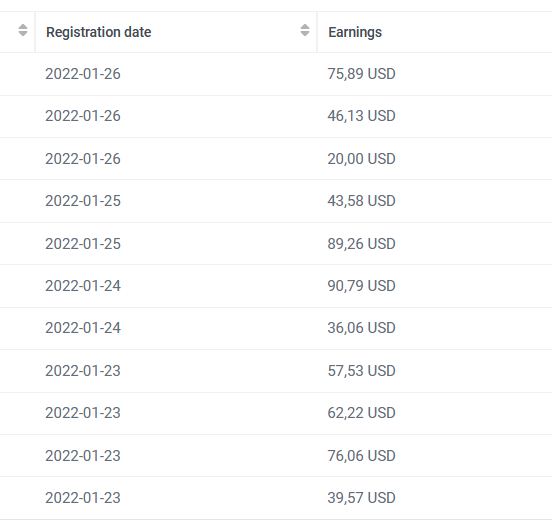Click the 36,06 USD earnings value
The image size is (552, 527).
click(x=362, y=328)
